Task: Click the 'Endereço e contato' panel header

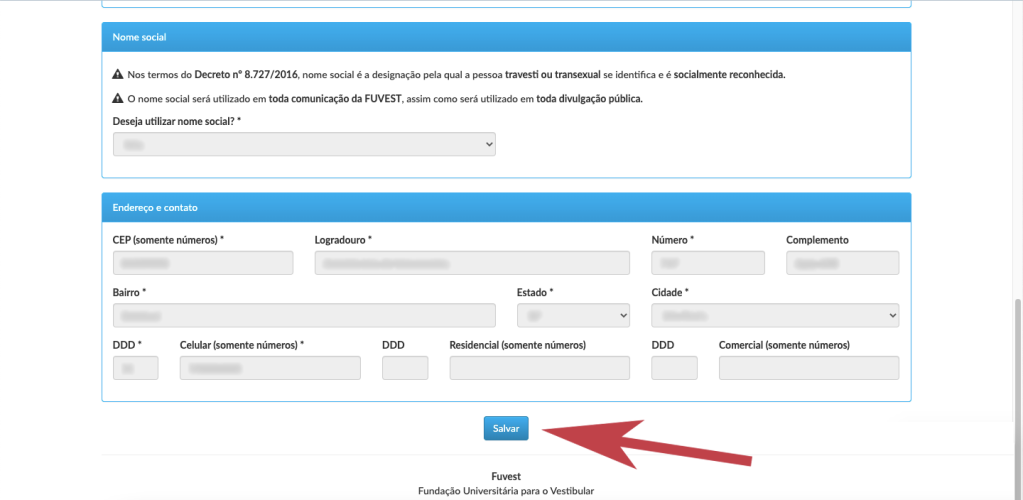Action: (x=506, y=208)
